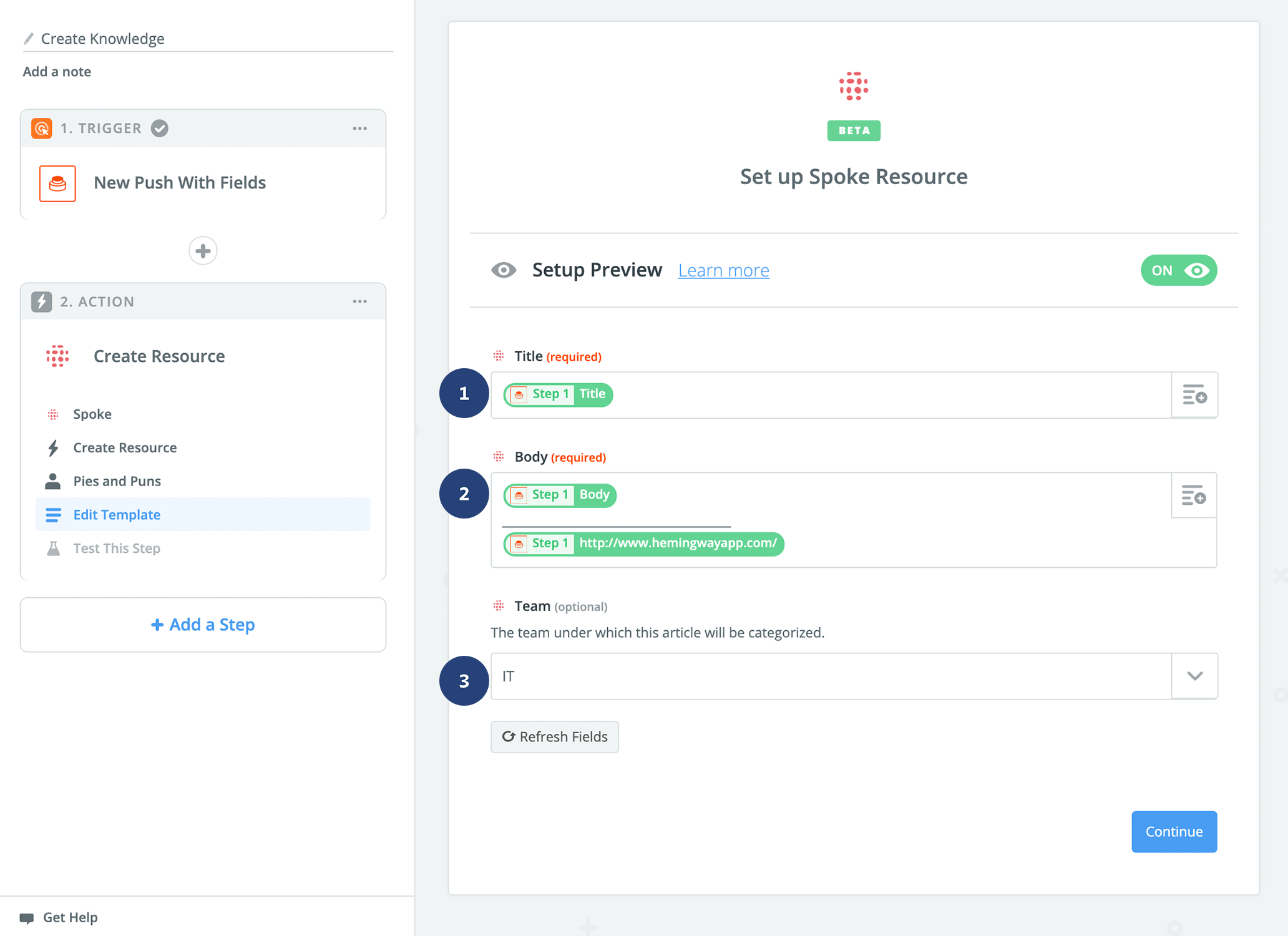Toggle the Setup Preview ON switch
Image resolution: width=1288 pixels, height=936 pixels.
coord(1179,270)
